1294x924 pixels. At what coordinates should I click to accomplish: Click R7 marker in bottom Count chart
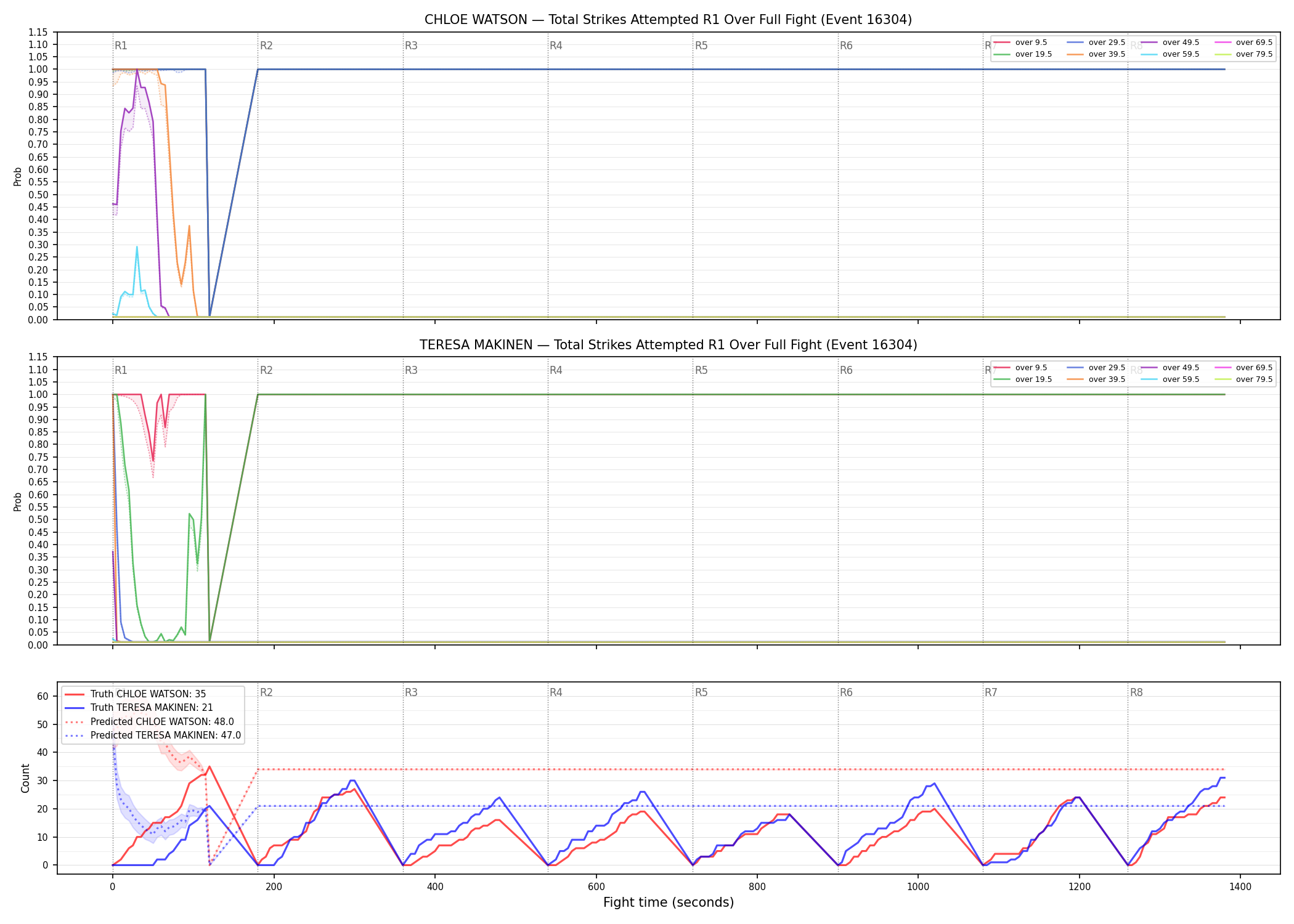click(x=991, y=692)
